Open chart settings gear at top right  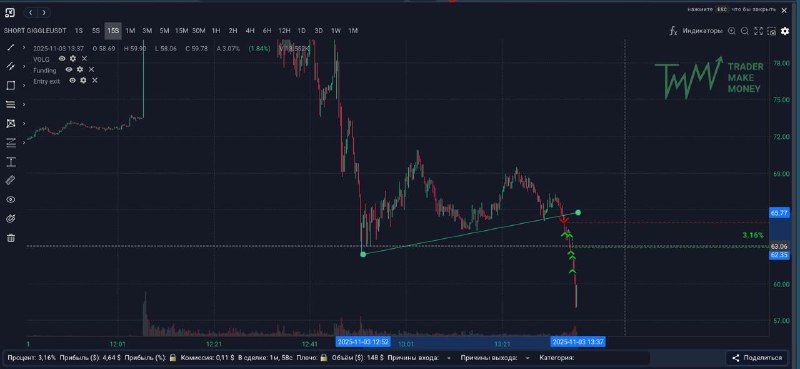click(785, 31)
